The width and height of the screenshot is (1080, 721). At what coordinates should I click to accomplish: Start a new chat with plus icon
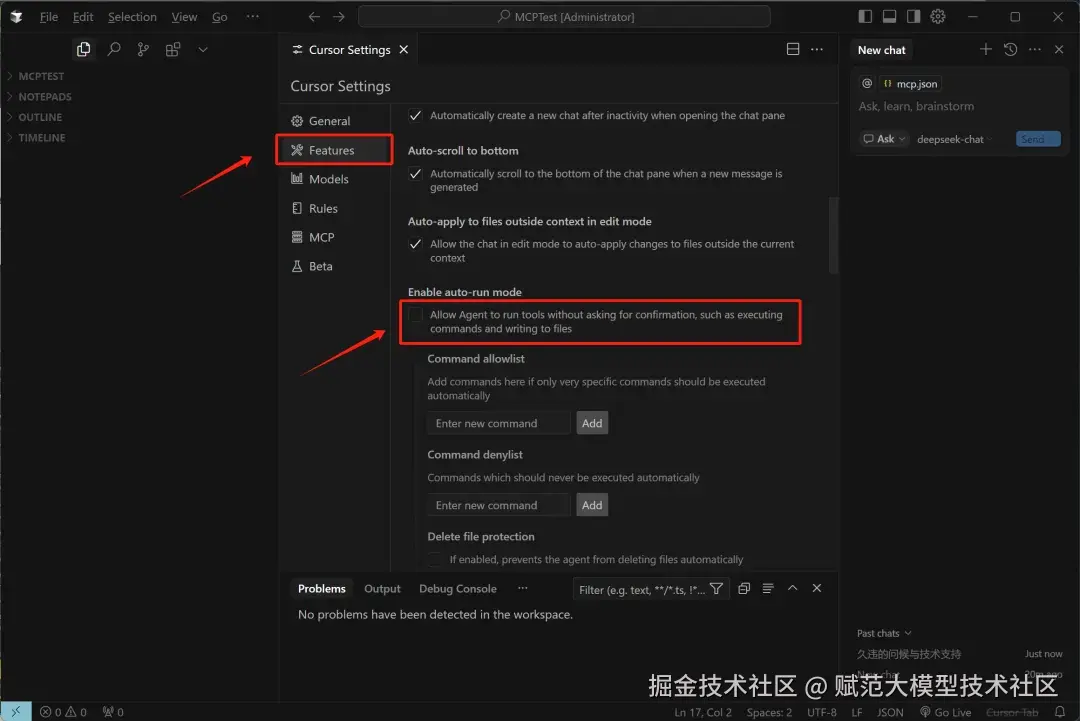pos(986,49)
